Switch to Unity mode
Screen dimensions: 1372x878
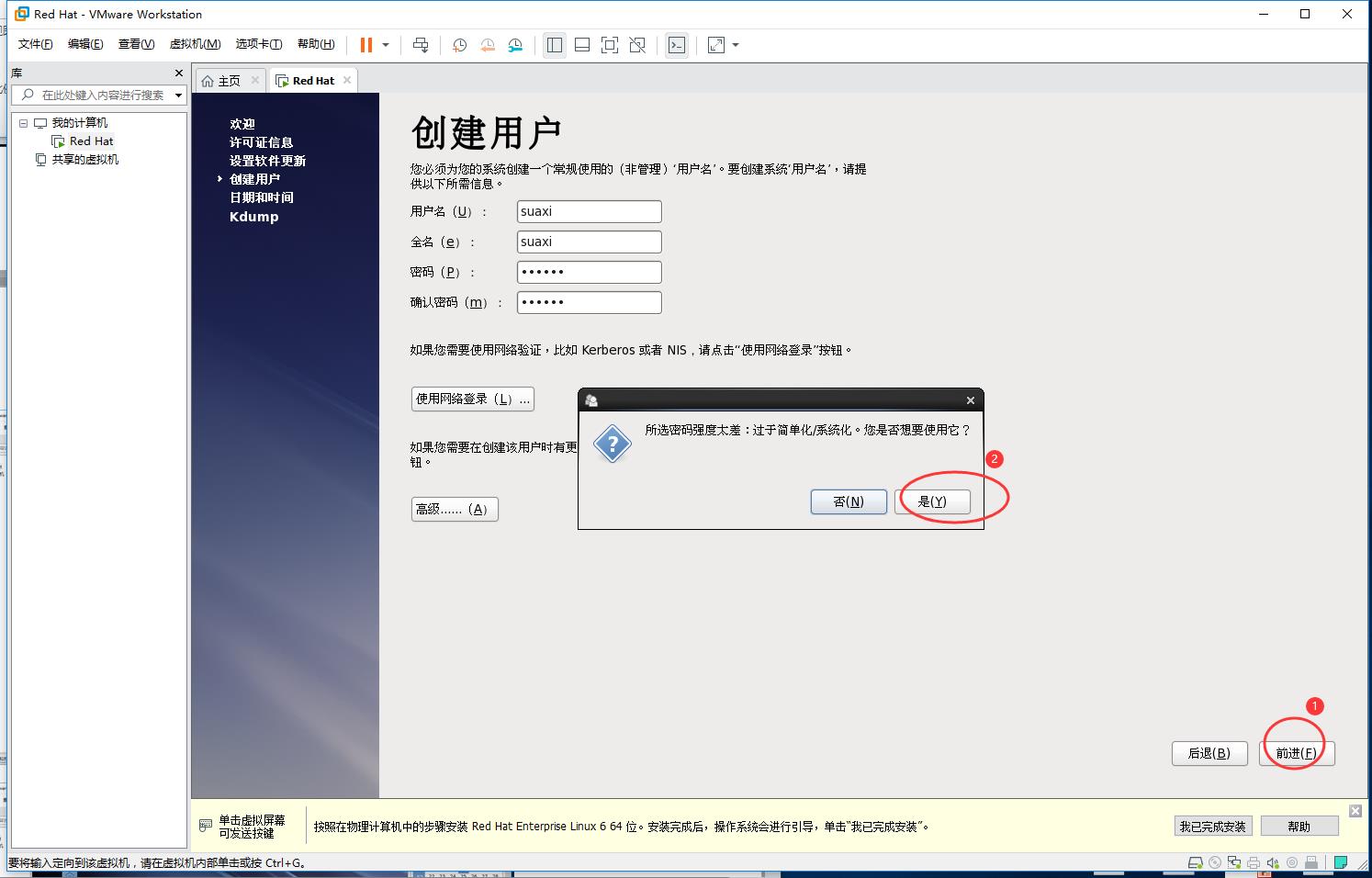tap(637, 44)
